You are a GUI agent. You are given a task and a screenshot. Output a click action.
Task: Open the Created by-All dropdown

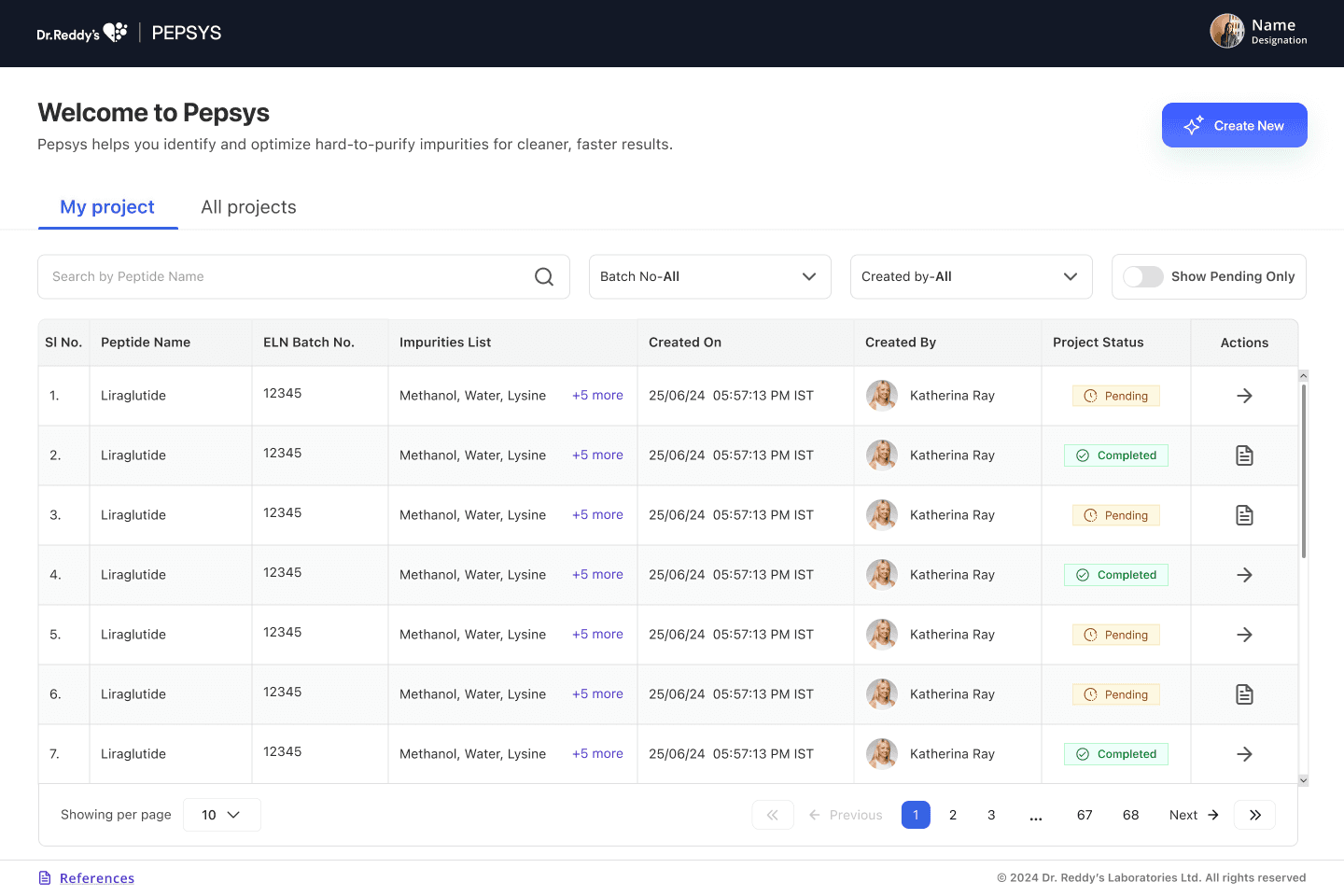coord(972,276)
